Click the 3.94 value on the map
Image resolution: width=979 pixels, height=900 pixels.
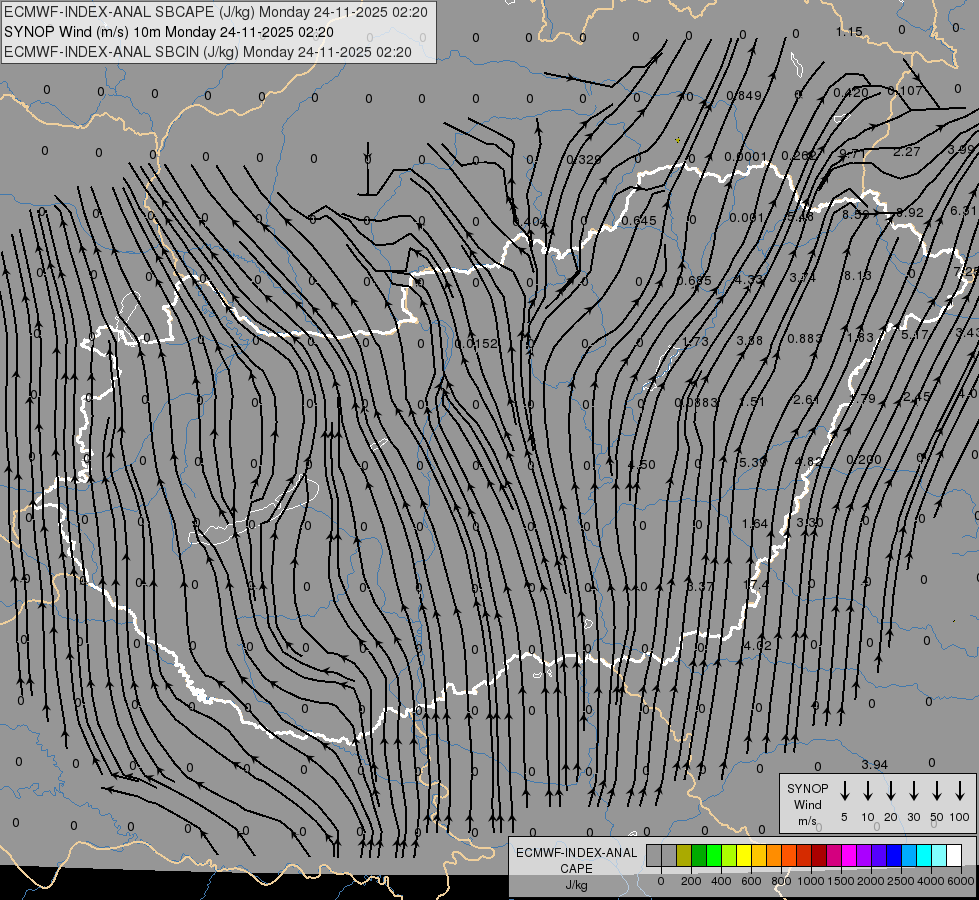pos(875,764)
